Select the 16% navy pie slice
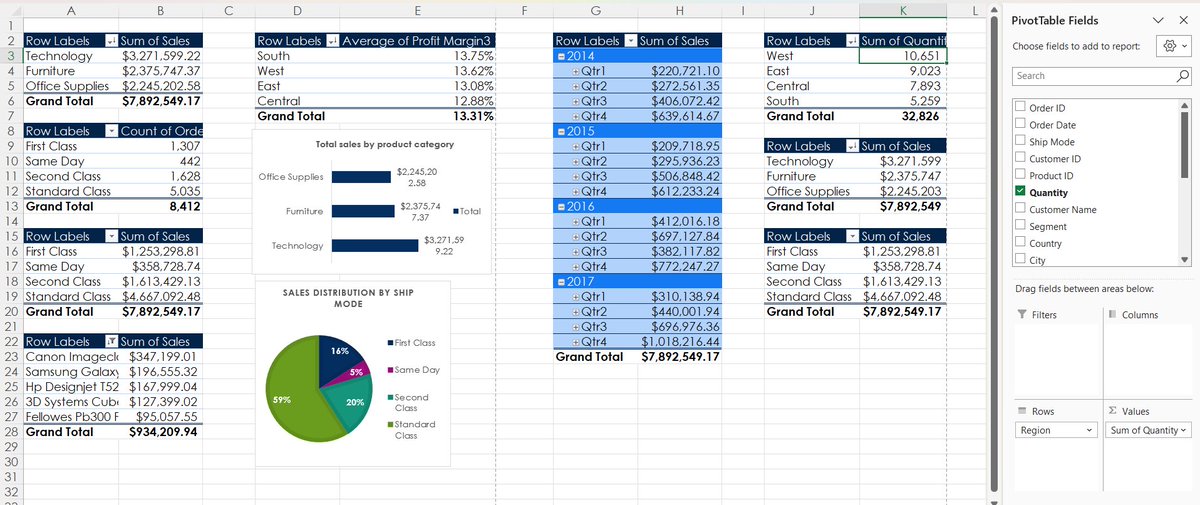 340,360
